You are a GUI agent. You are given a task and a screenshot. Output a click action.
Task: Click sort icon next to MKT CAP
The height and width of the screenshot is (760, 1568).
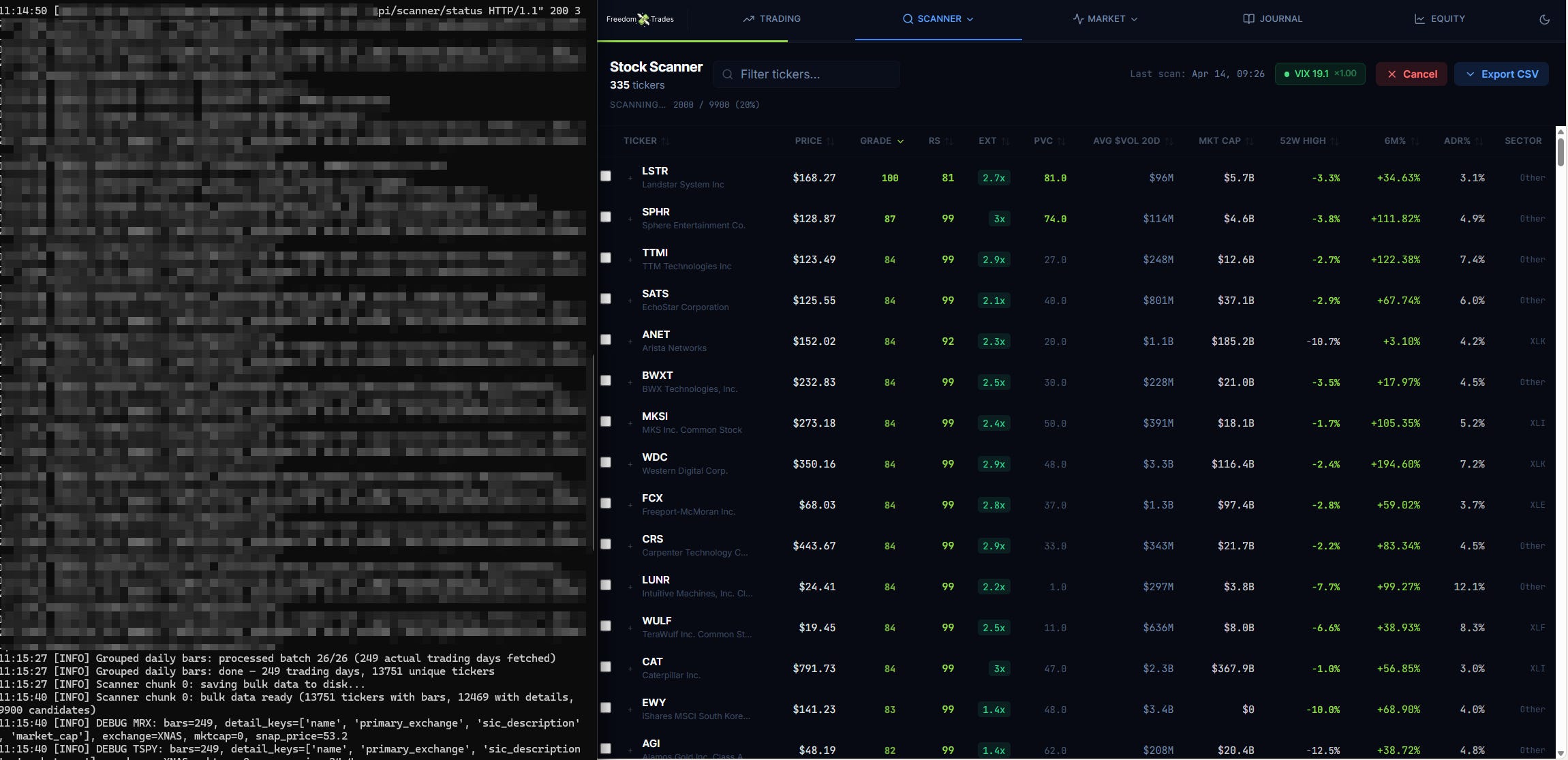coord(1249,141)
